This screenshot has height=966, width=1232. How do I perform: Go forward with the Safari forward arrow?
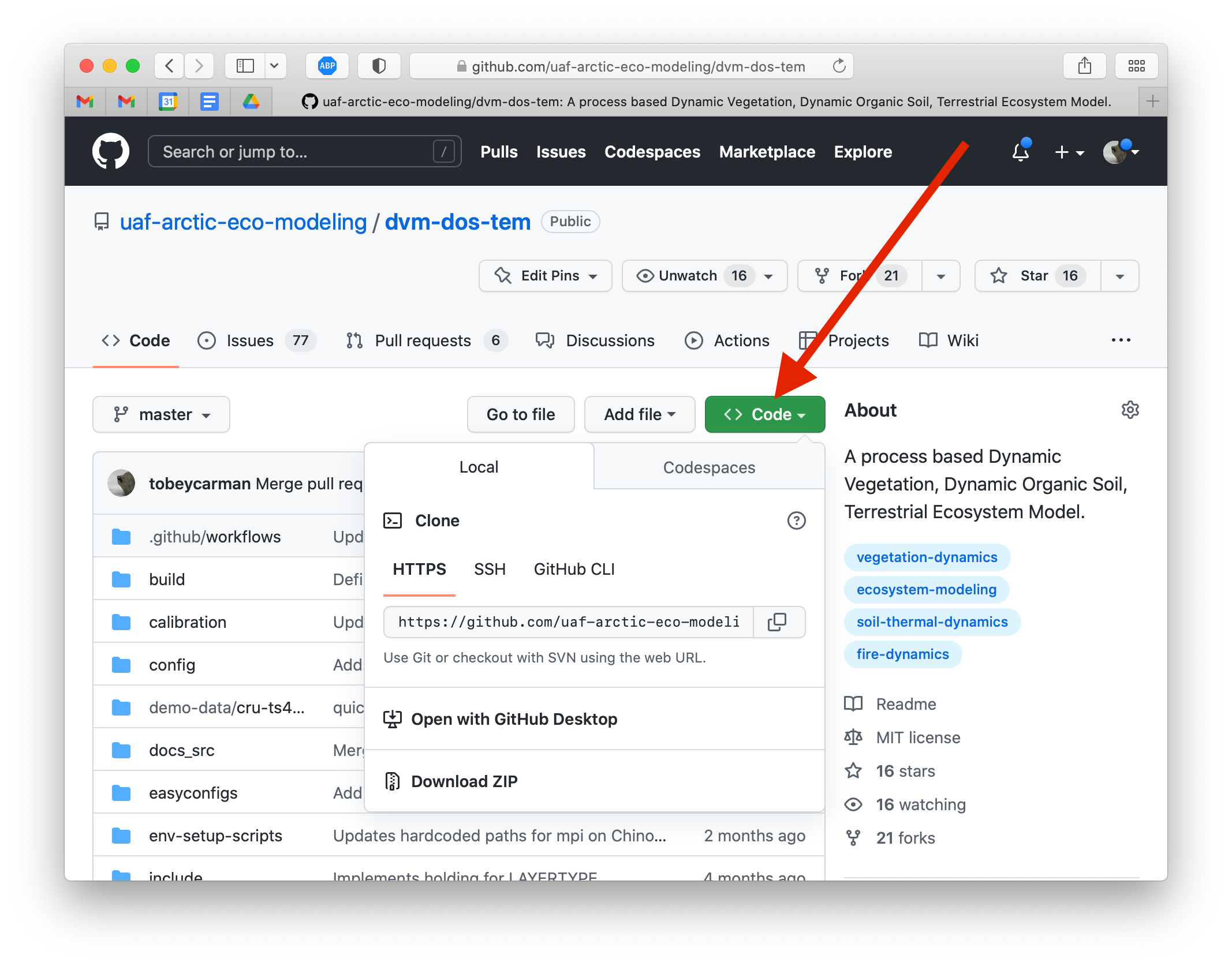tap(199, 66)
